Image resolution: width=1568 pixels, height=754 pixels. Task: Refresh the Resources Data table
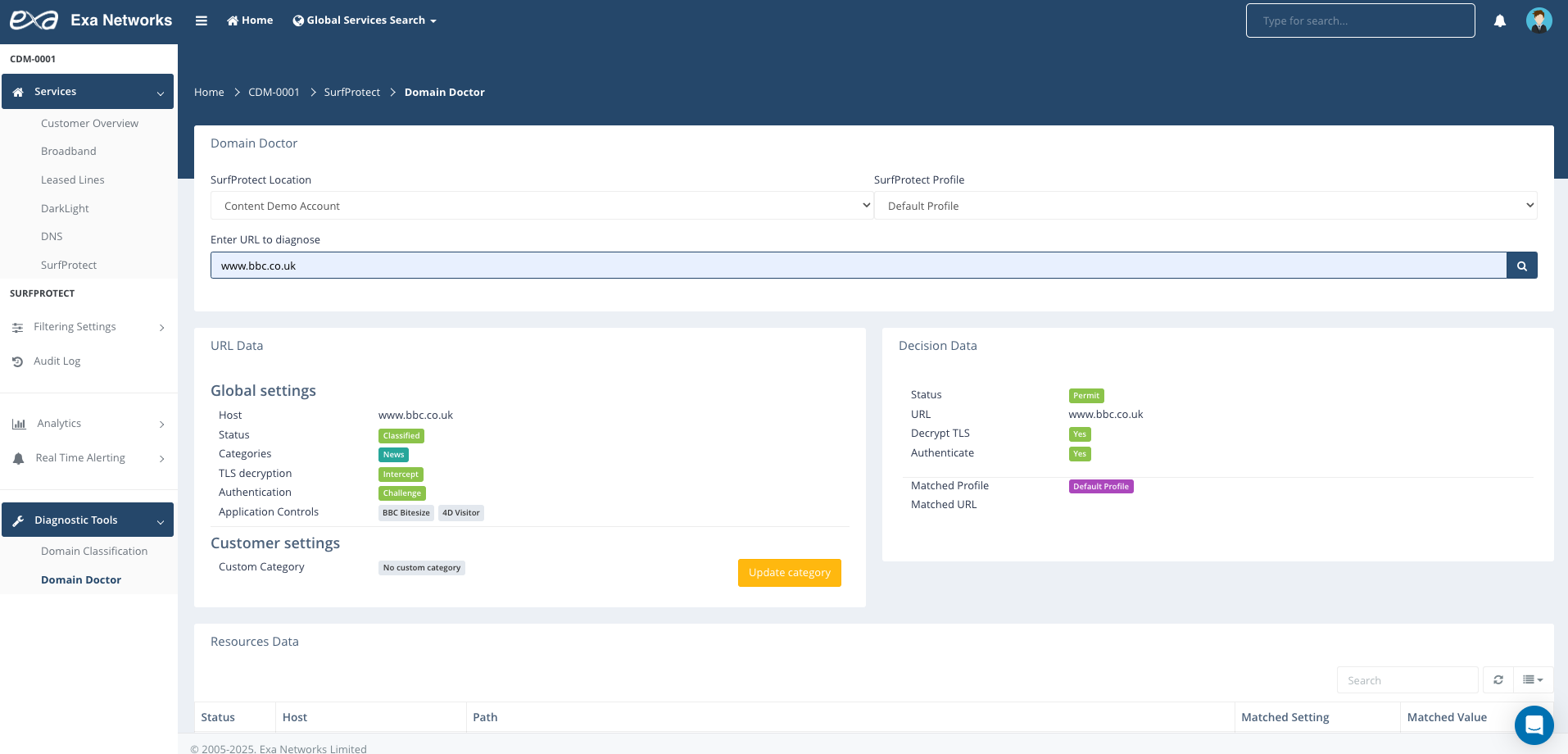(x=1498, y=680)
